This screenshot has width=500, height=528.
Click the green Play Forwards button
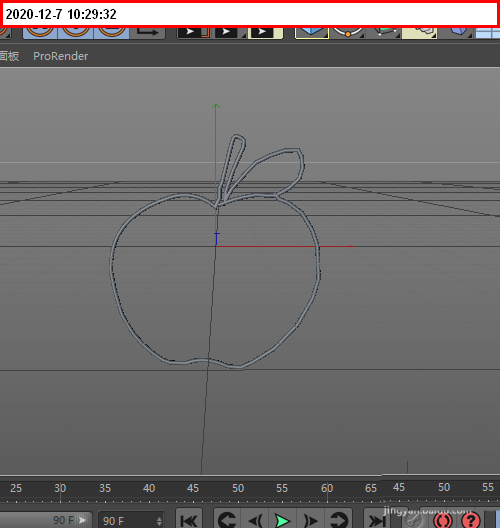pos(282,521)
